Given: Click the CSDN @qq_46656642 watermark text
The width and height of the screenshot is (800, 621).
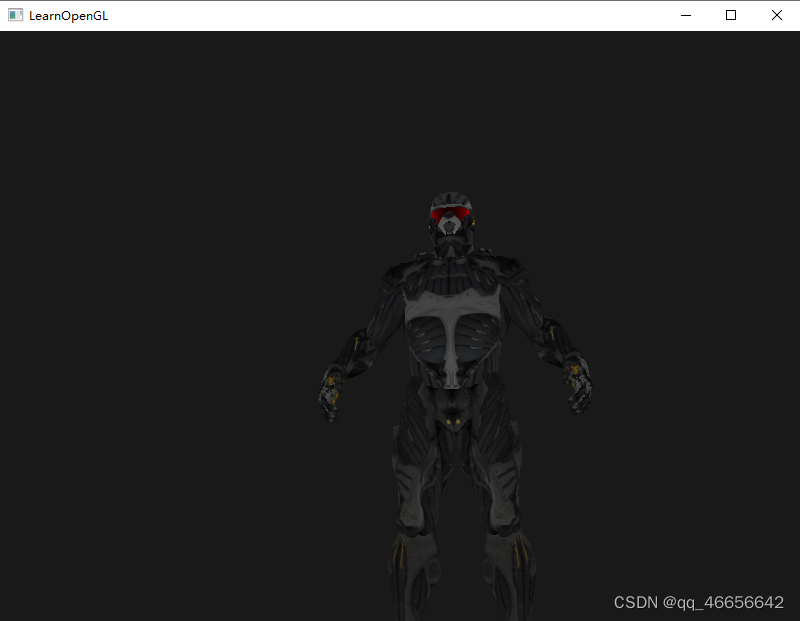Looking at the screenshot, I should (698, 602).
